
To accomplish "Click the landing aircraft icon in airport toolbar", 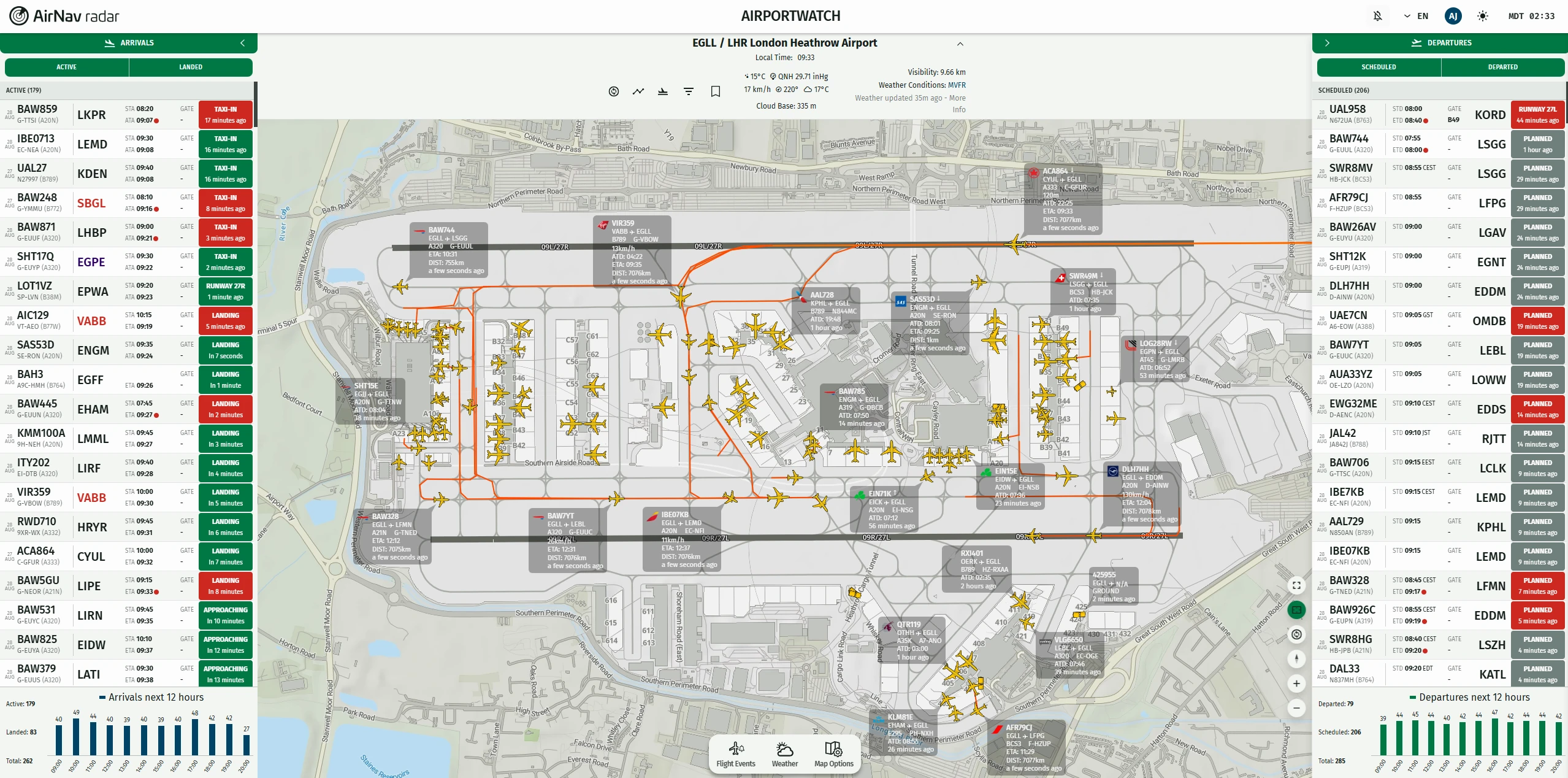I will click(x=663, y=91).
